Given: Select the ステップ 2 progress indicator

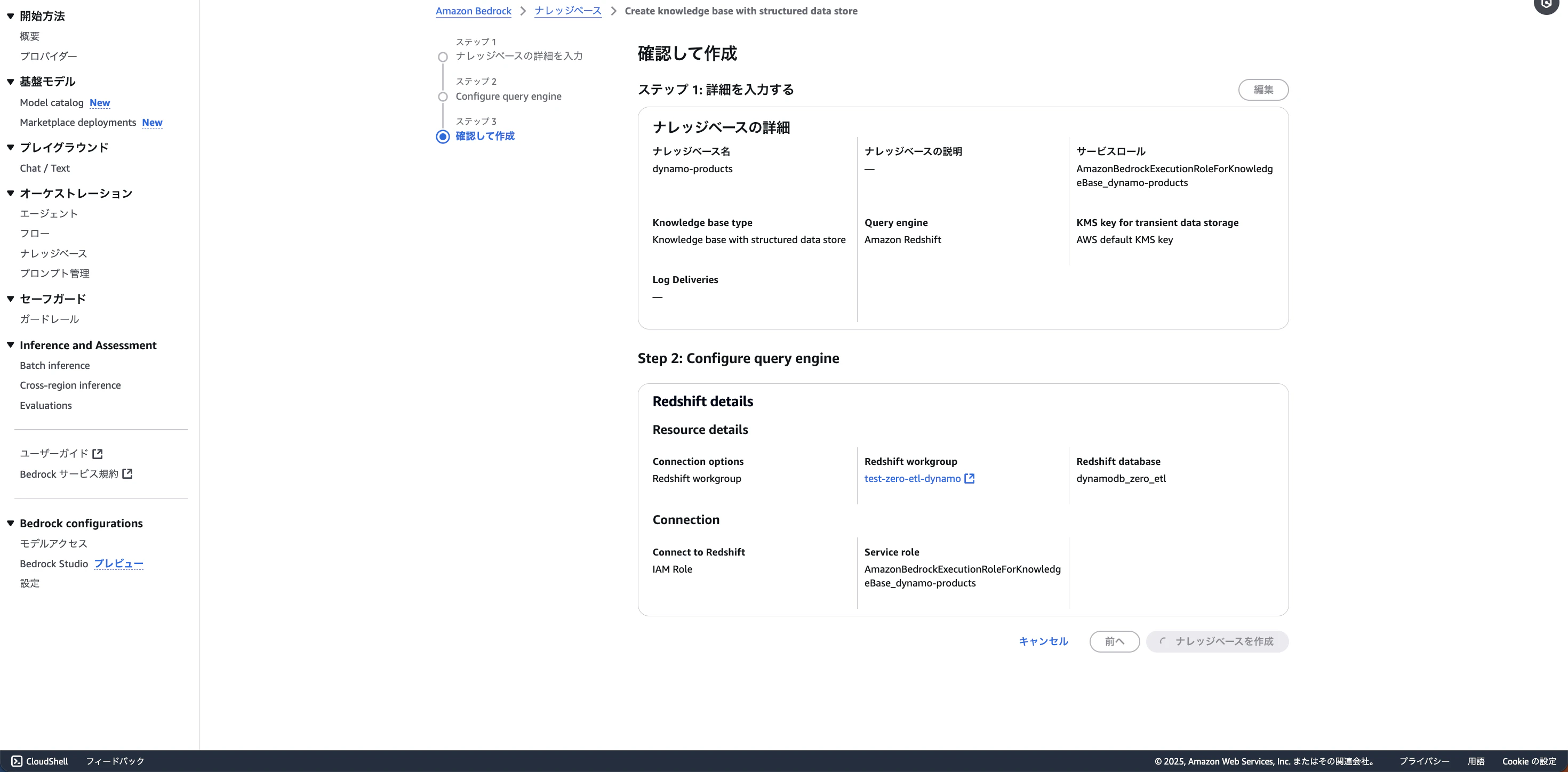Looking at the screenshot, I should [442, 96].
